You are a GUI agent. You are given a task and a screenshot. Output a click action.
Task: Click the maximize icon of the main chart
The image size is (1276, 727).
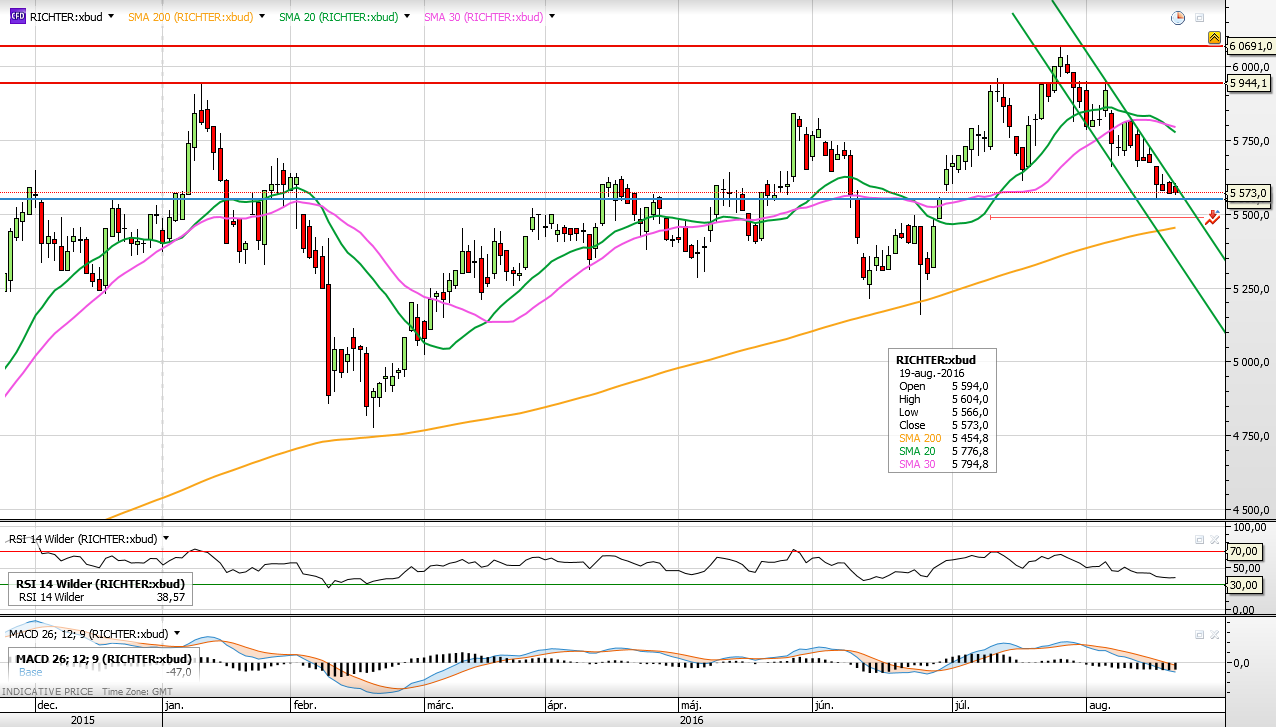pos(1200,18)
